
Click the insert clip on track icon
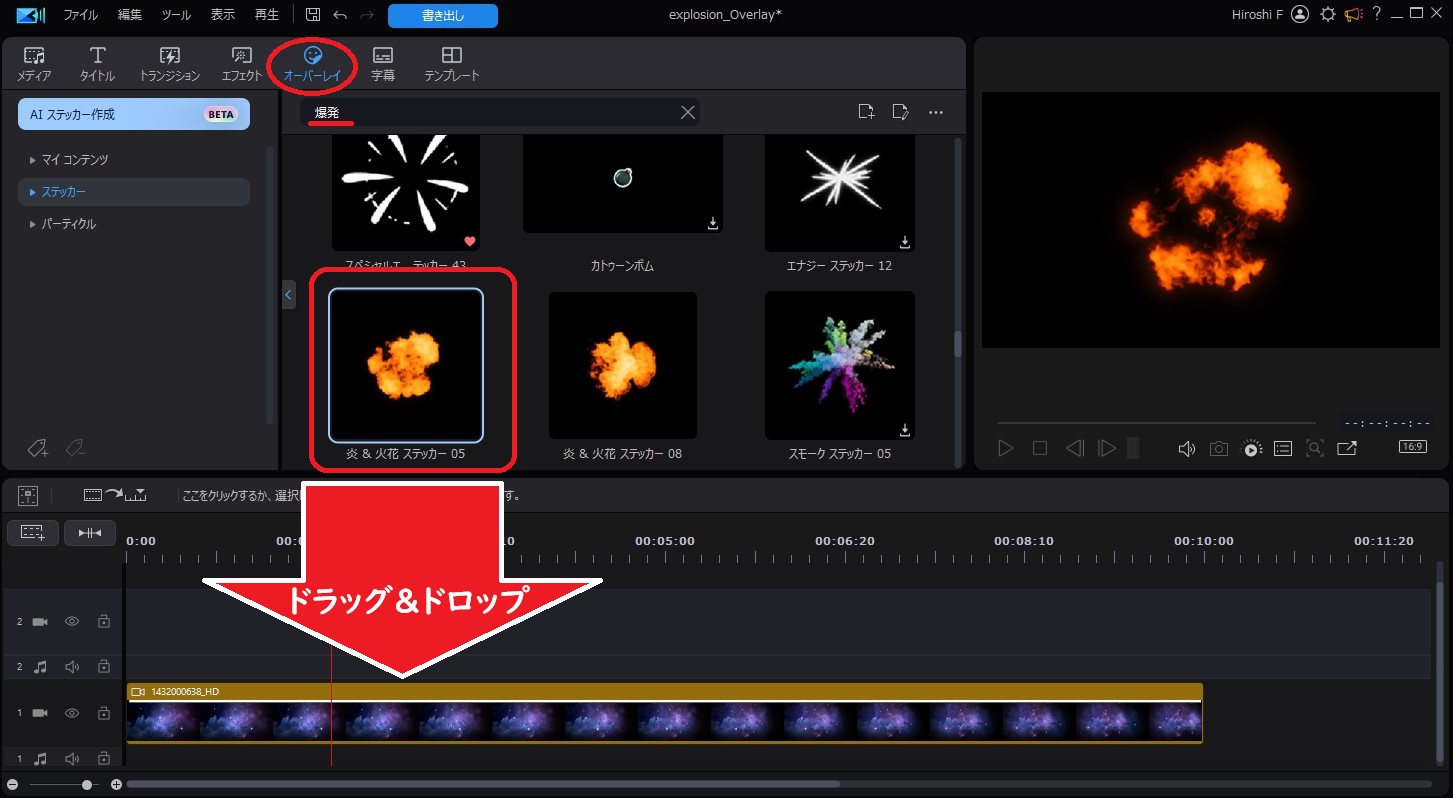pyautogui.click(x=115, y=494)
